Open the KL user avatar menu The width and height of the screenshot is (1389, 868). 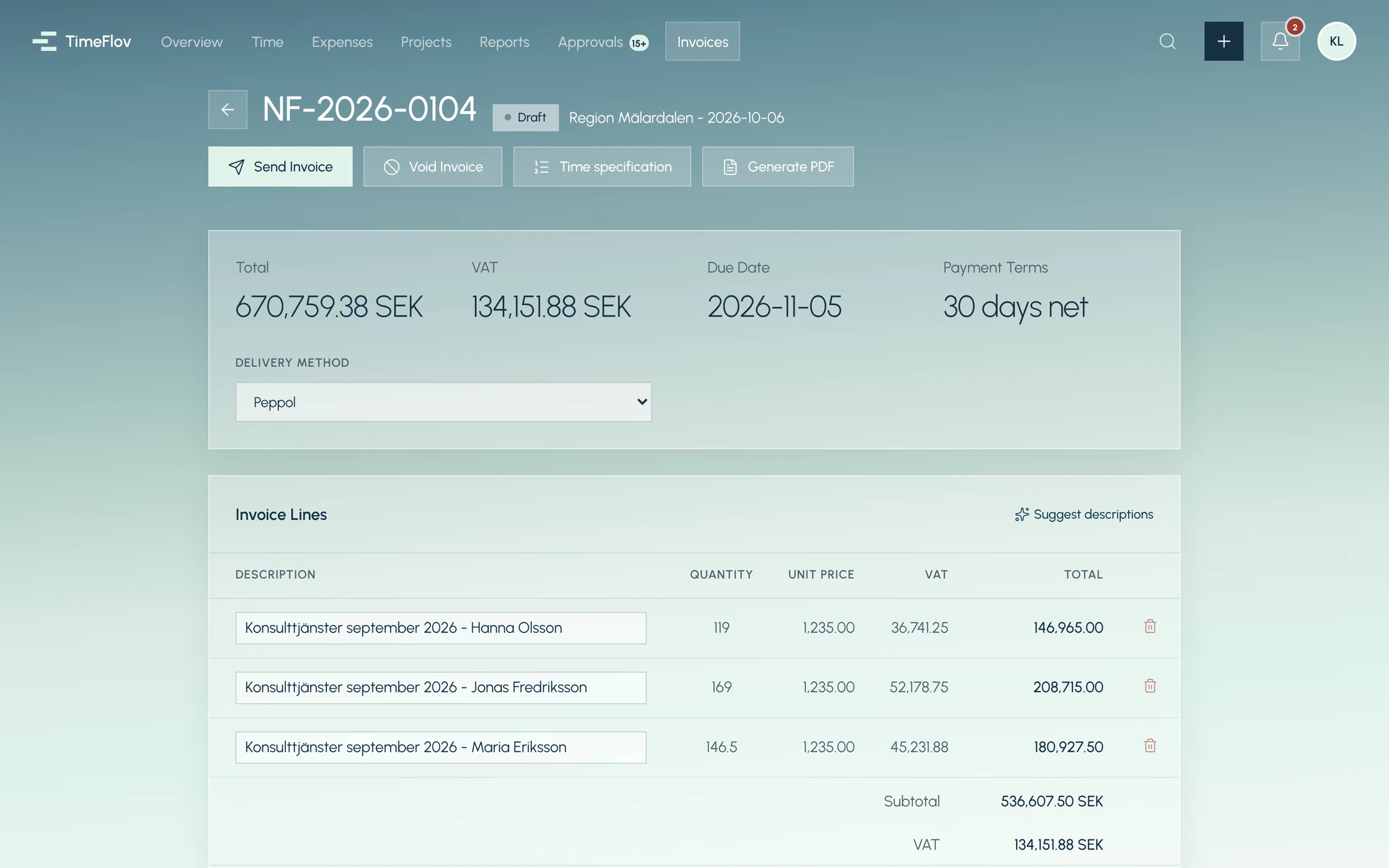tap(1337, 41)
